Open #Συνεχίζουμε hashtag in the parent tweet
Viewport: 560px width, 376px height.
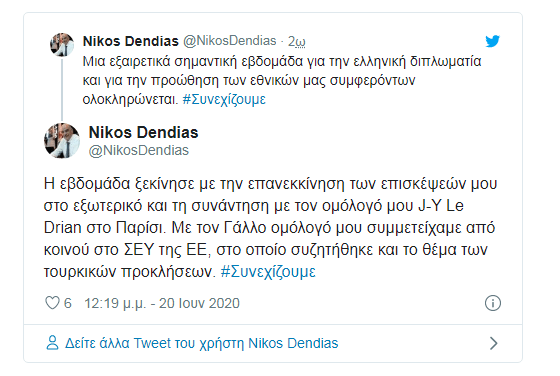point(224,99)
